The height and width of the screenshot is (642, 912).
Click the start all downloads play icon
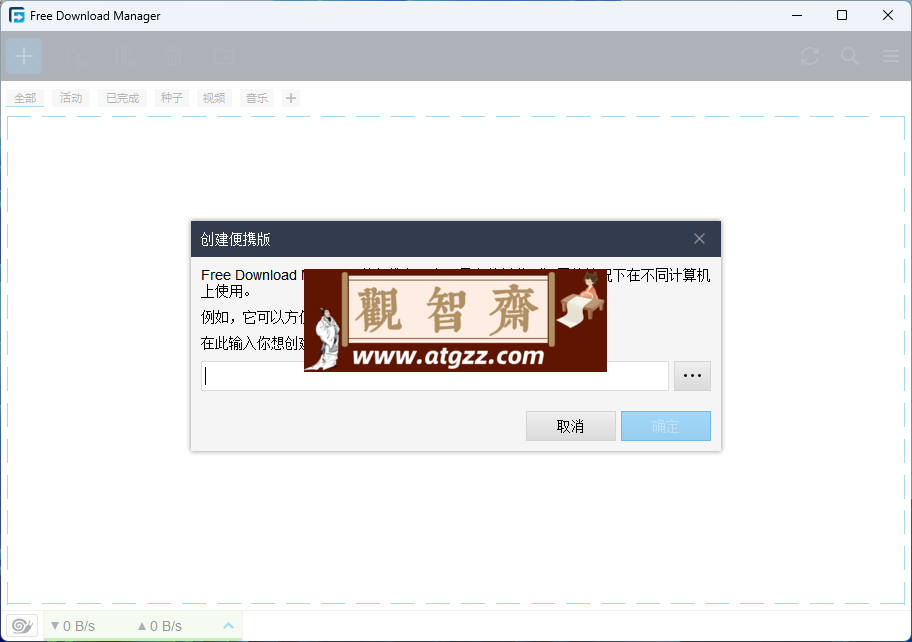76,57
